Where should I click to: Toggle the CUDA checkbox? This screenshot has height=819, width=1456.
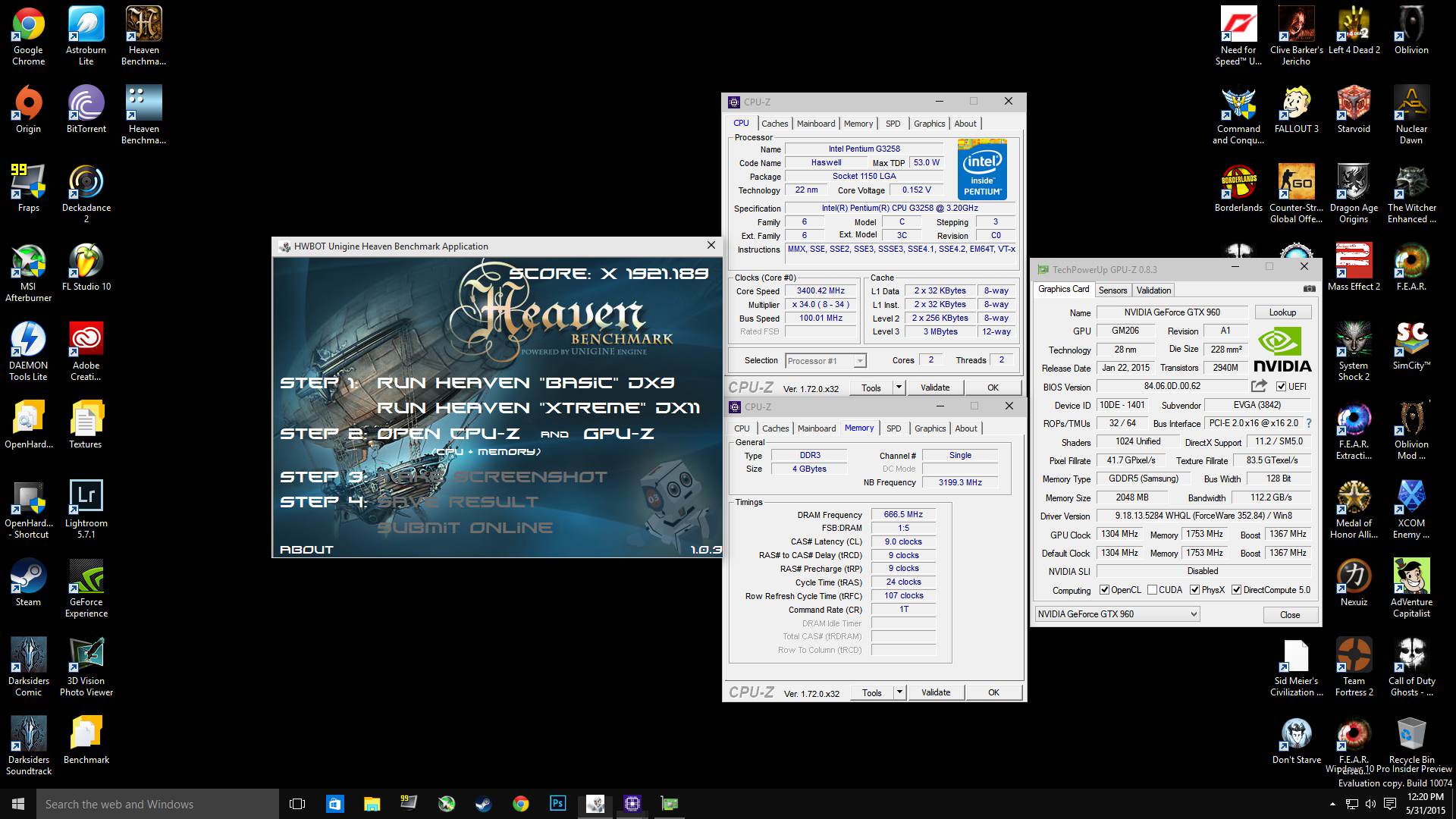click(1153, 590)
